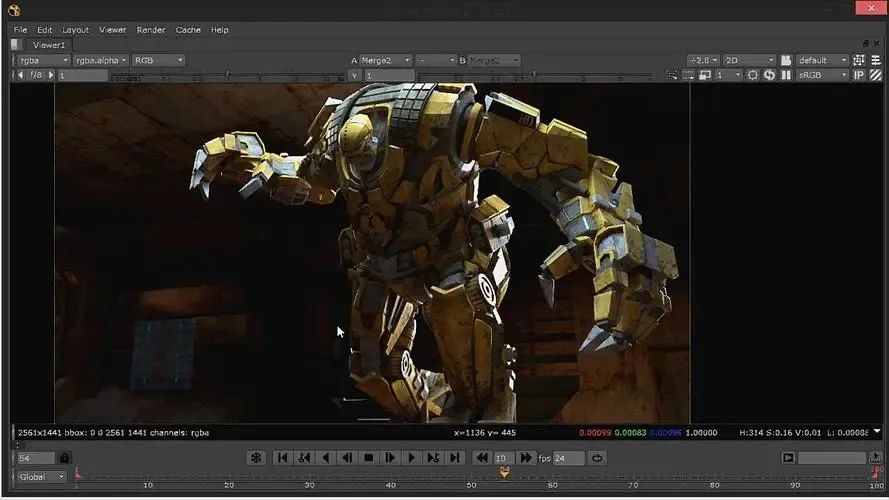889x500 pixels.
Task: Open the Merge2 input A dropdown
Action: (x=385, y=60)
